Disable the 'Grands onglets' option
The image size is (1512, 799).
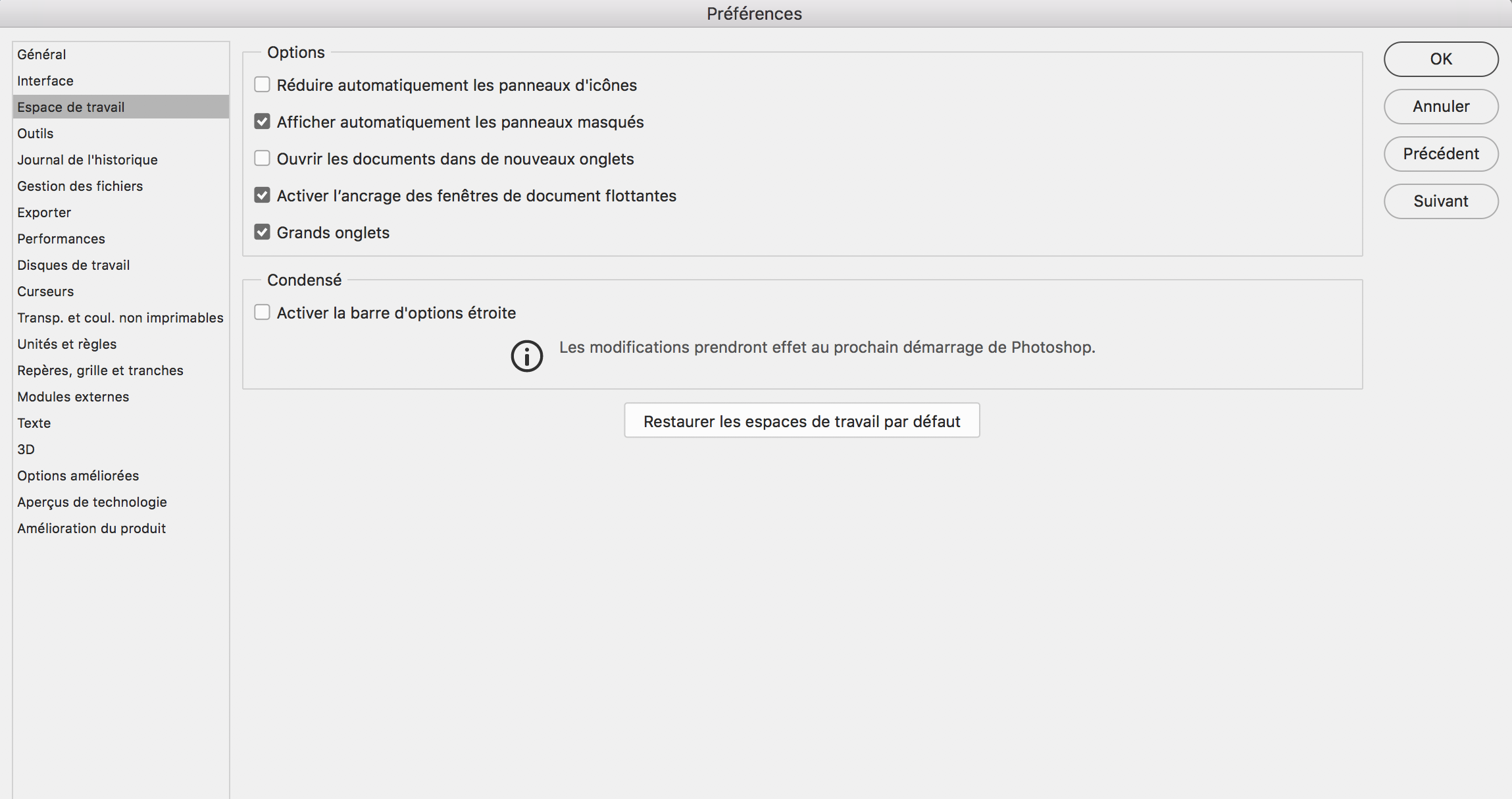pyautogui.click(x=263, y=232)
